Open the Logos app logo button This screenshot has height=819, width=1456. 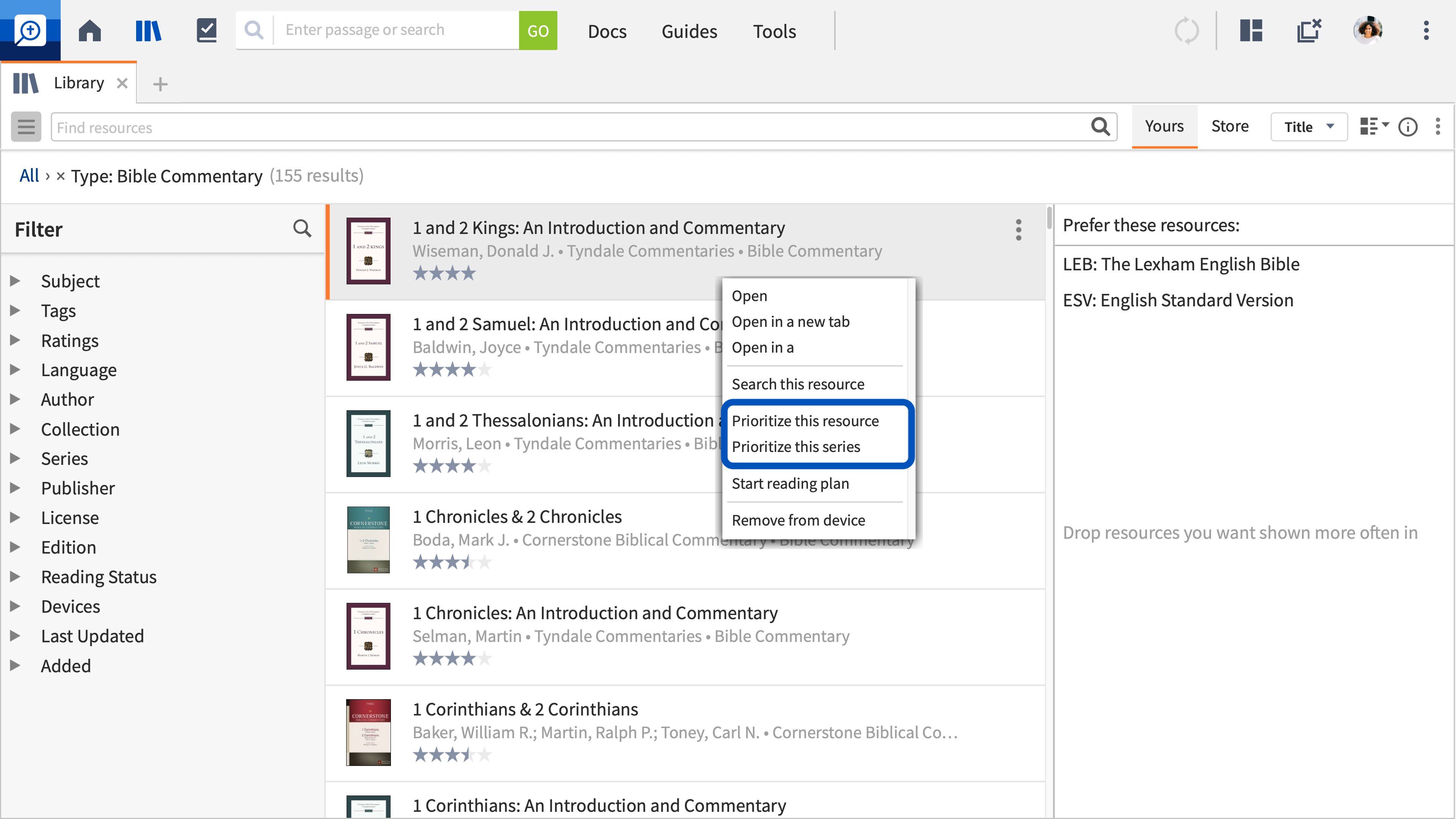point(30,30)
